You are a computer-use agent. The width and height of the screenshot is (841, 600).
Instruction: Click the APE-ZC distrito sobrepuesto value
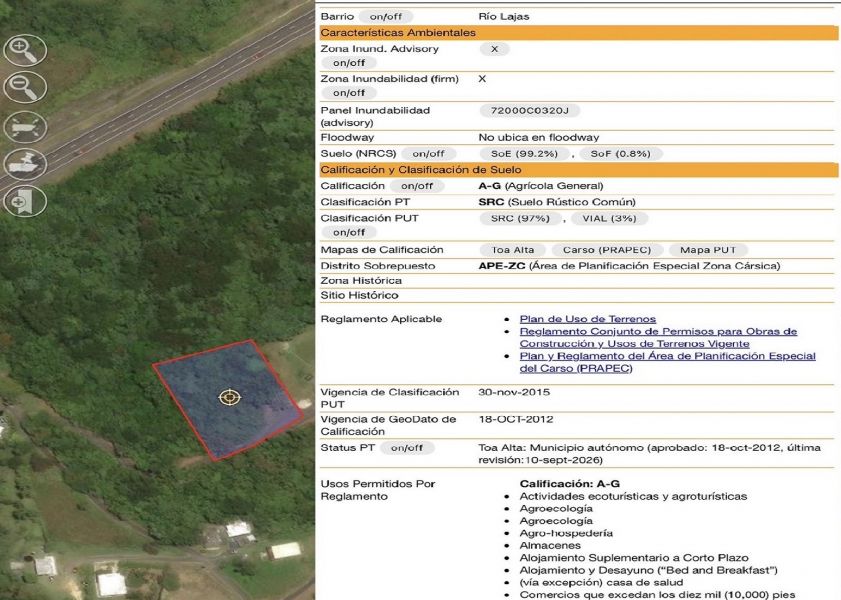point(629,266)
